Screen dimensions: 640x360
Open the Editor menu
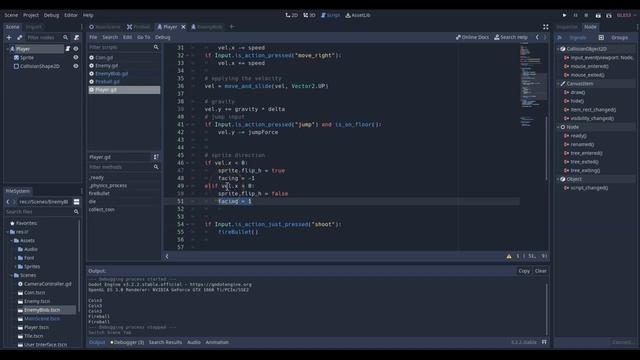pyautogui.click(x=71, y=15)
